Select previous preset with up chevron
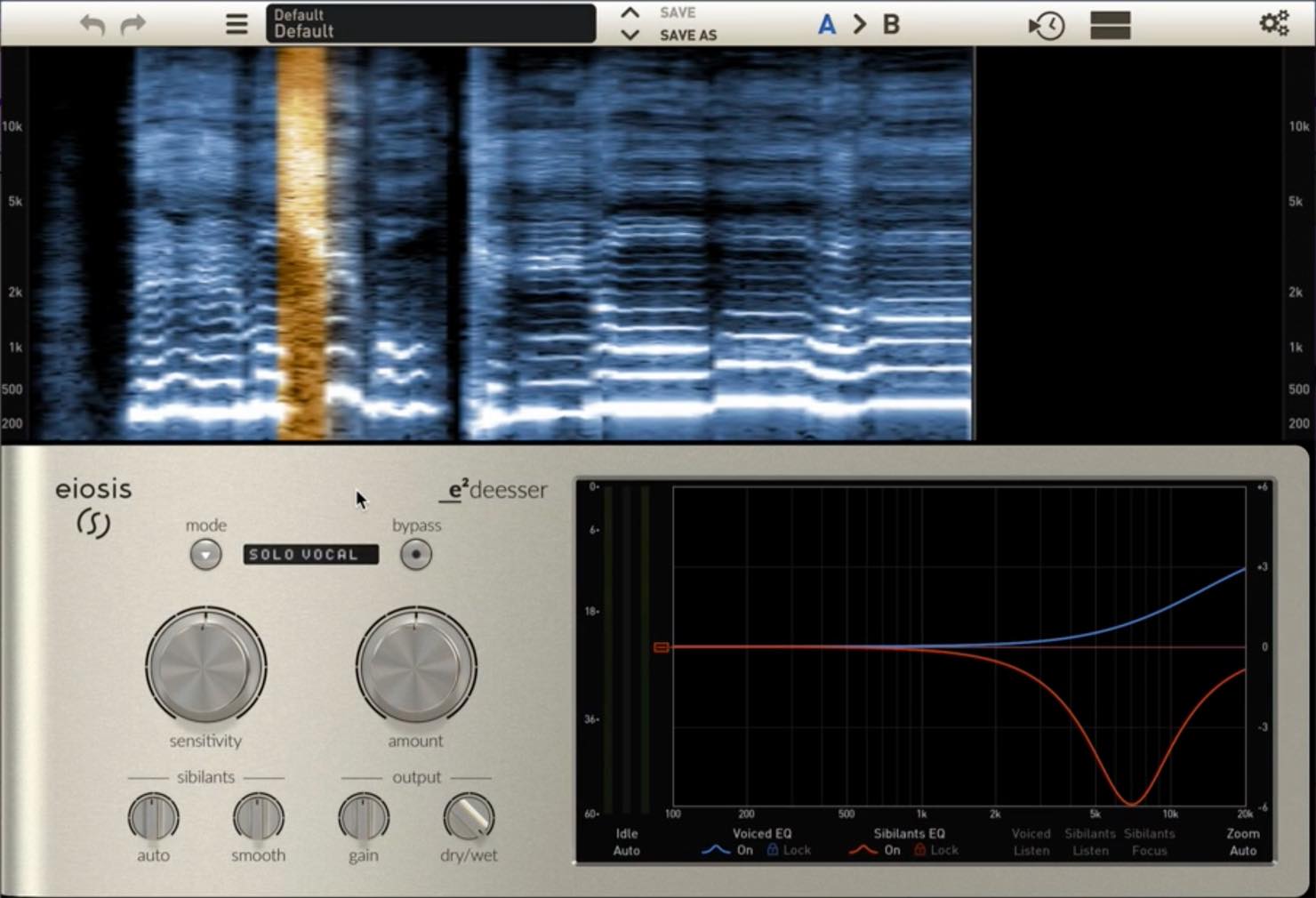 pos(630,12)
